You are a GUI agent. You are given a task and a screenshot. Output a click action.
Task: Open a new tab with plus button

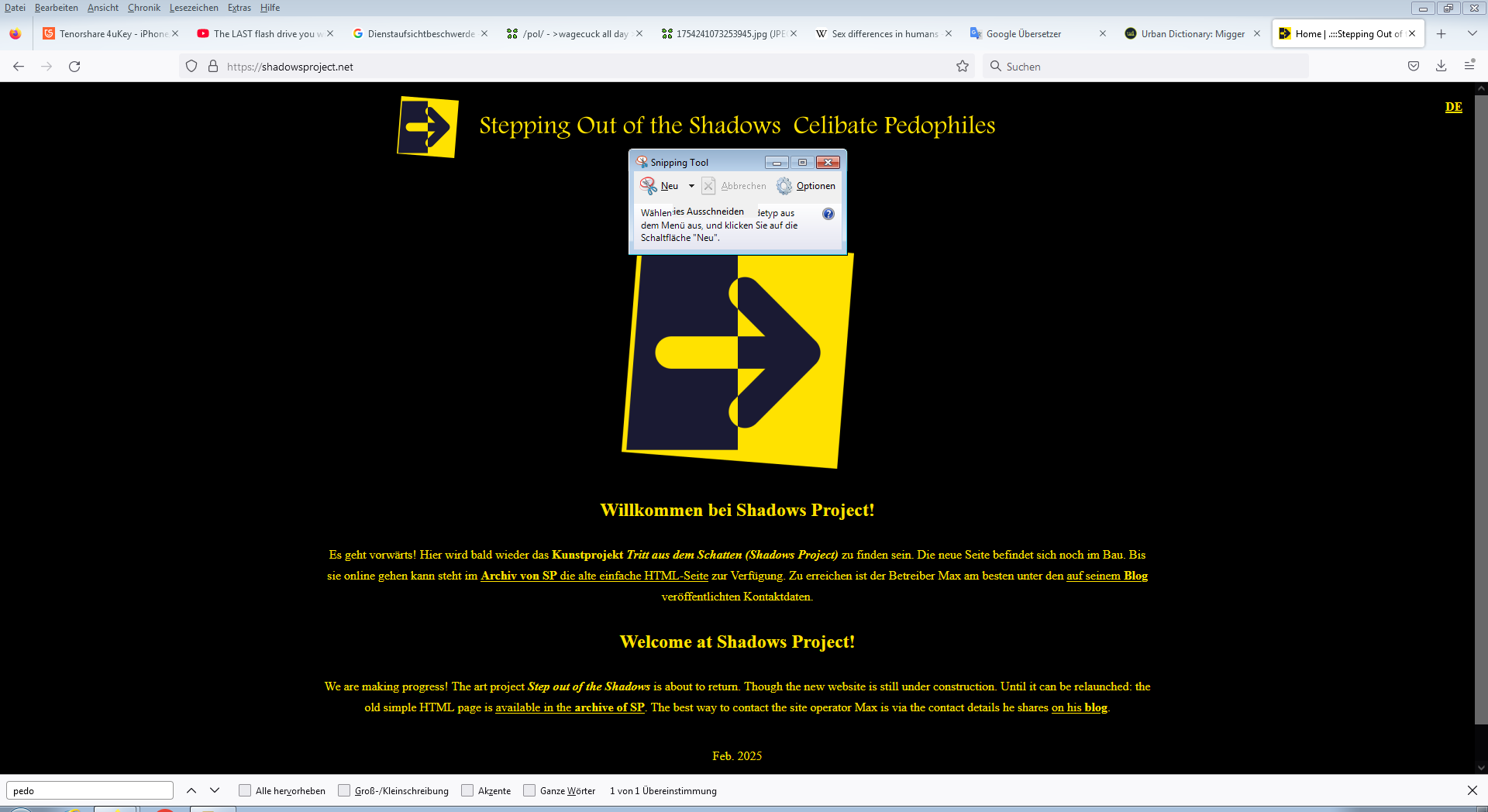pos(1441,33)
